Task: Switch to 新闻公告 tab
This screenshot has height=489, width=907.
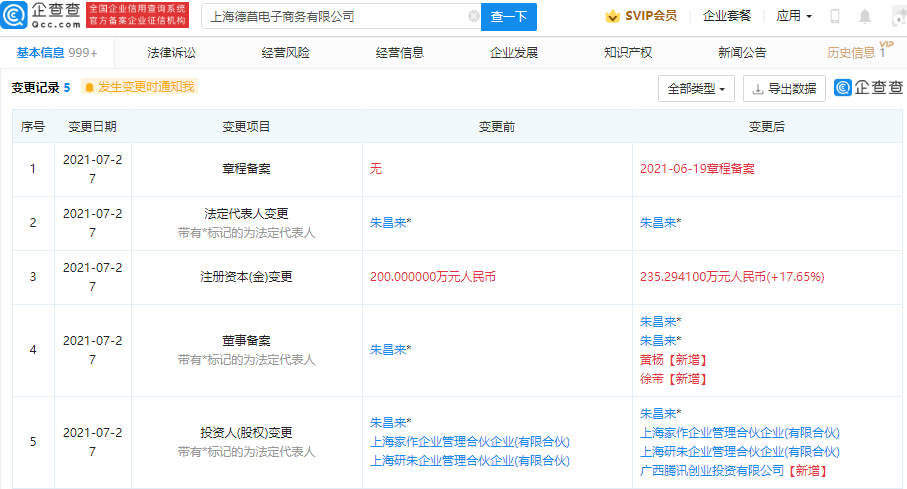Action: pos(742,53)
